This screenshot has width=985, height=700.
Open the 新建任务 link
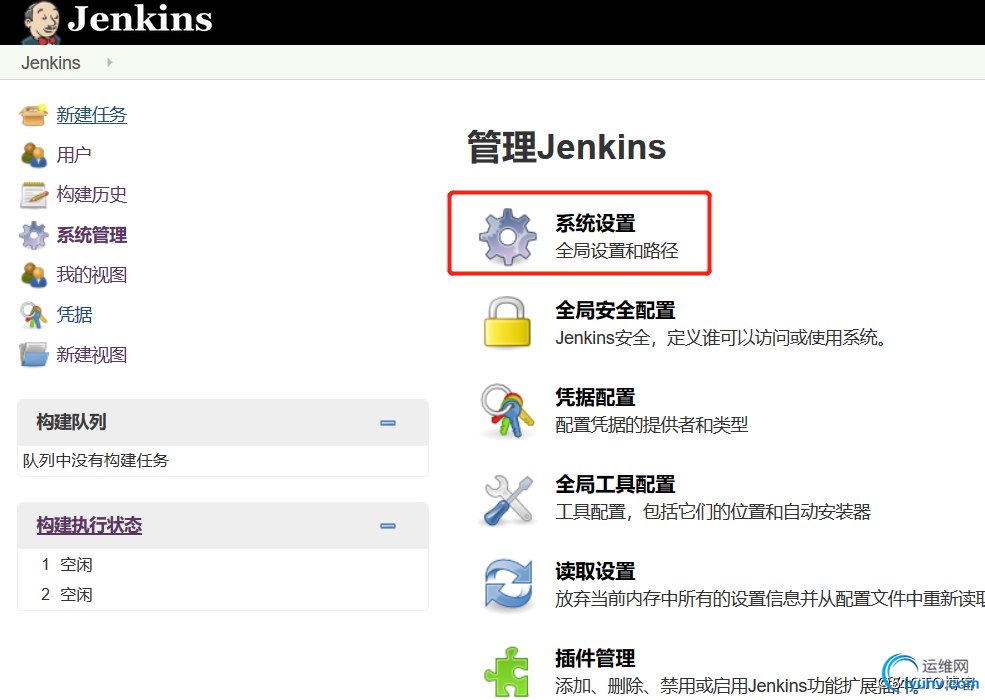coord(92,115)
